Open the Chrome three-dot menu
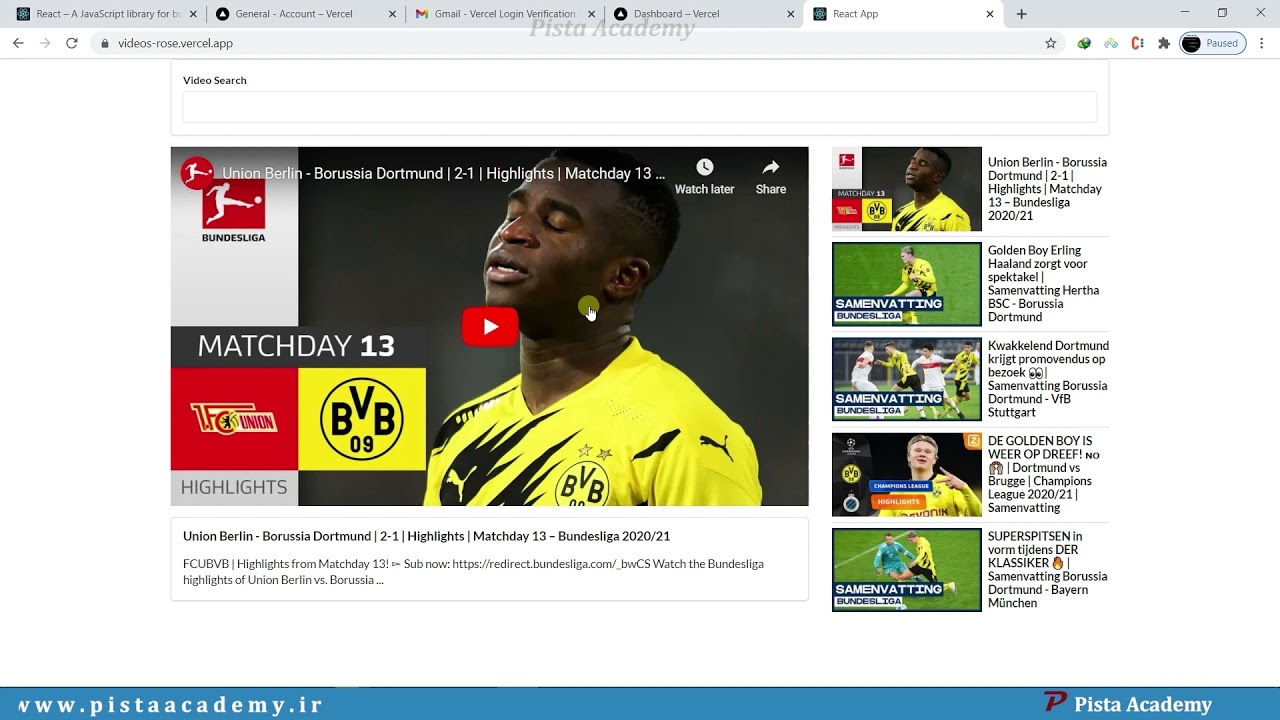The width and height of the screenshot is (1280, 720). pyautogui.click(x=1262, y=43)
